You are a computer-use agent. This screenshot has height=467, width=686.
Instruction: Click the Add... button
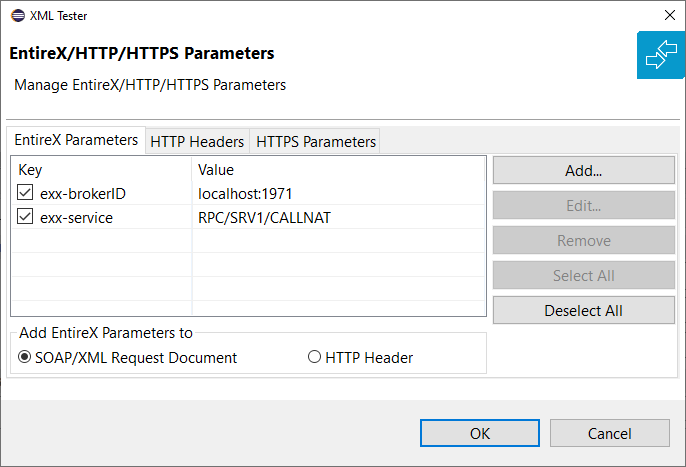(x=584, y=171)
